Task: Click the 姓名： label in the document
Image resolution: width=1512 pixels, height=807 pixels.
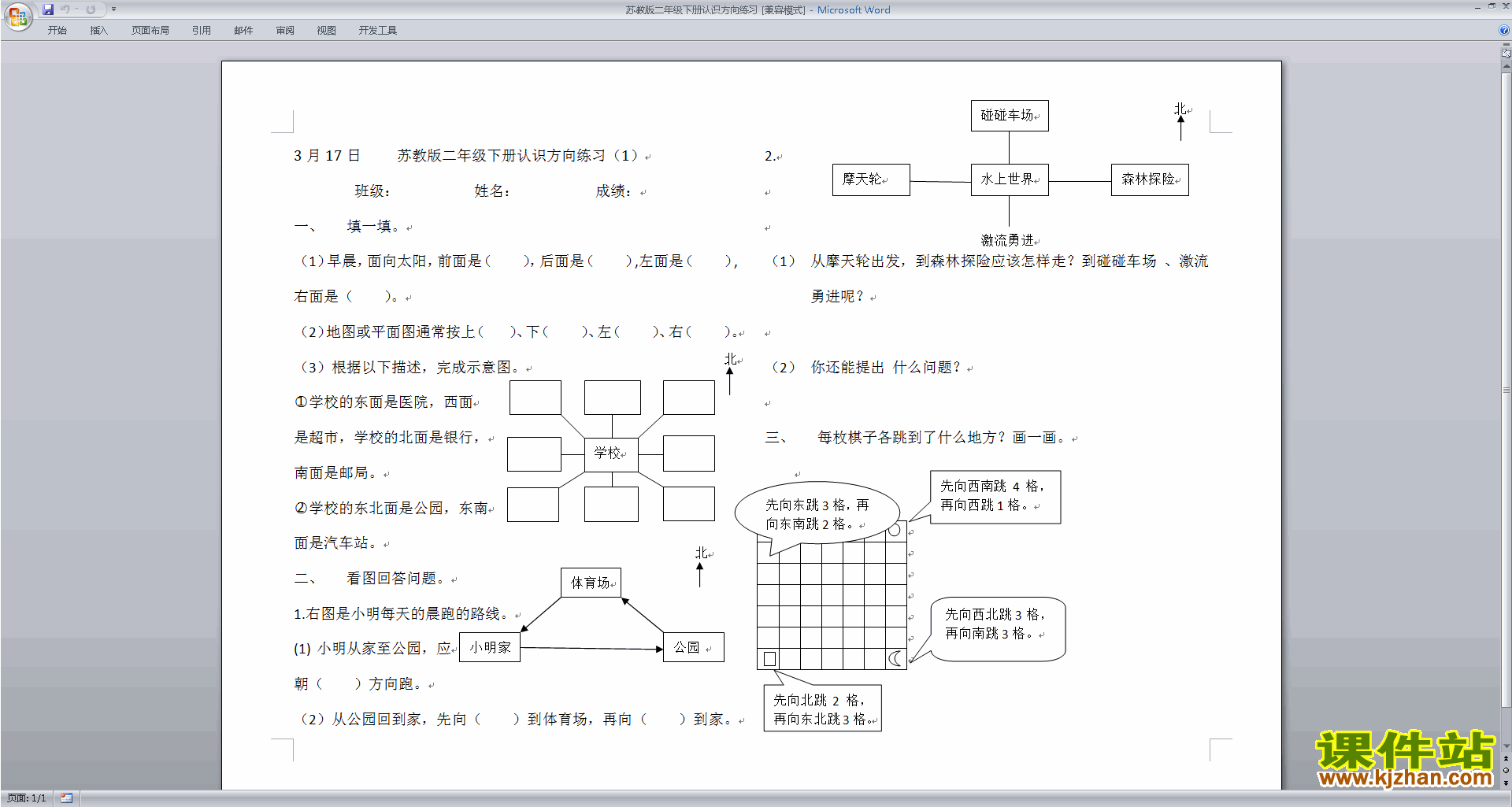Action: tap(492, 191)
